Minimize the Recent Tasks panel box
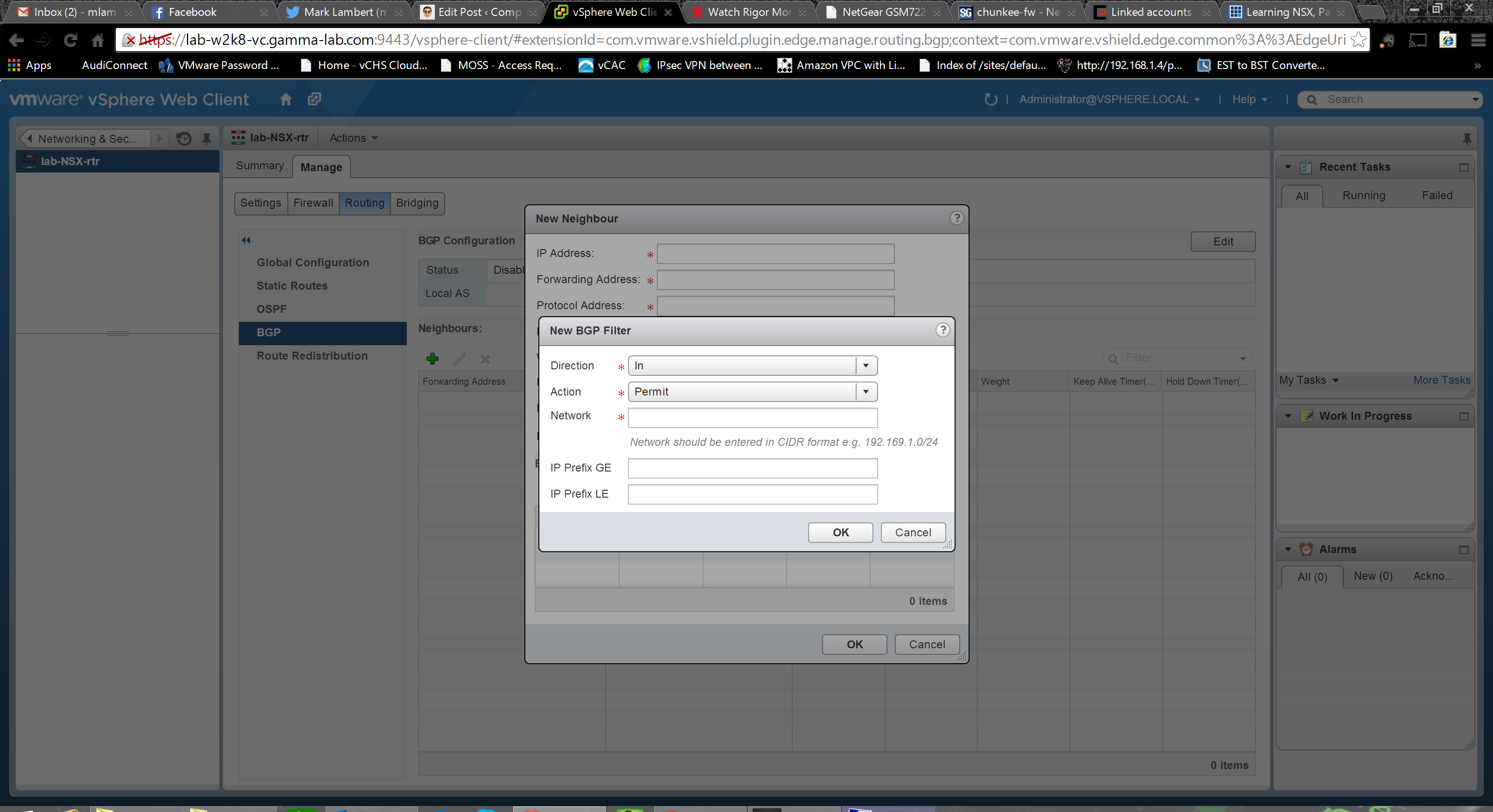This screenshot has width=1493, height=812. pyautogui.click(x=1464, y=167)
